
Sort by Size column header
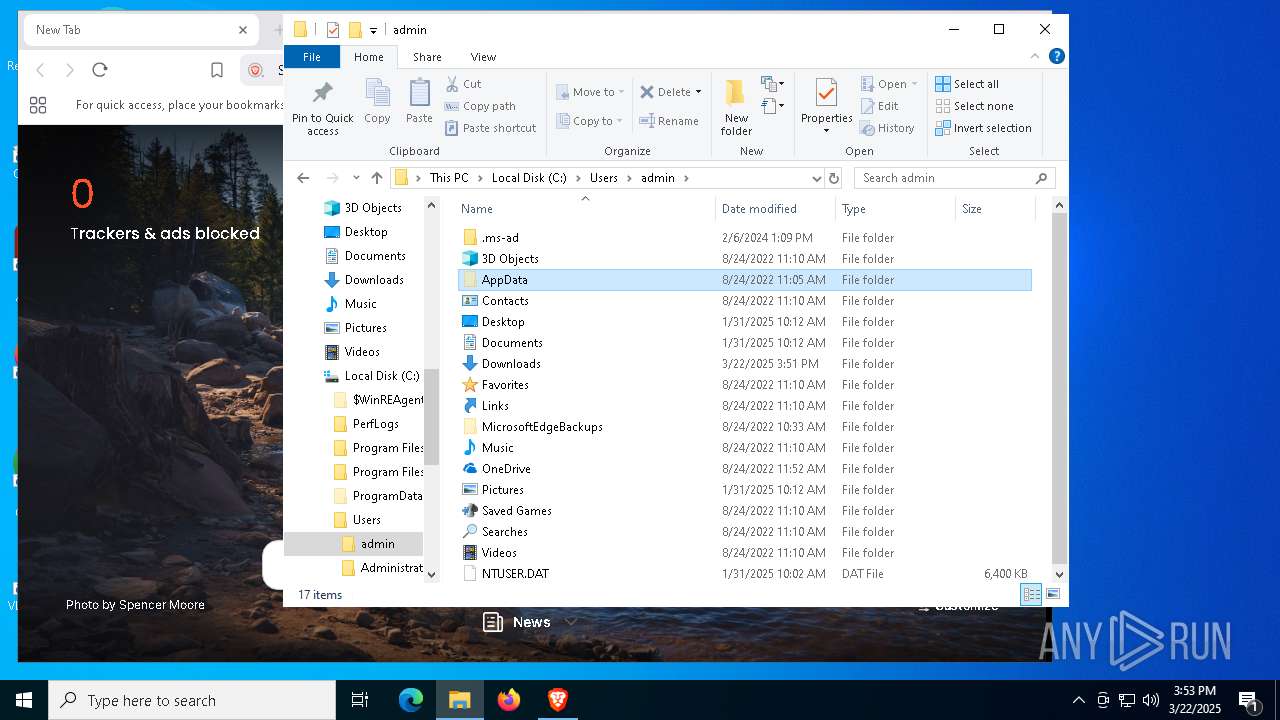click(x=994, y=208)
